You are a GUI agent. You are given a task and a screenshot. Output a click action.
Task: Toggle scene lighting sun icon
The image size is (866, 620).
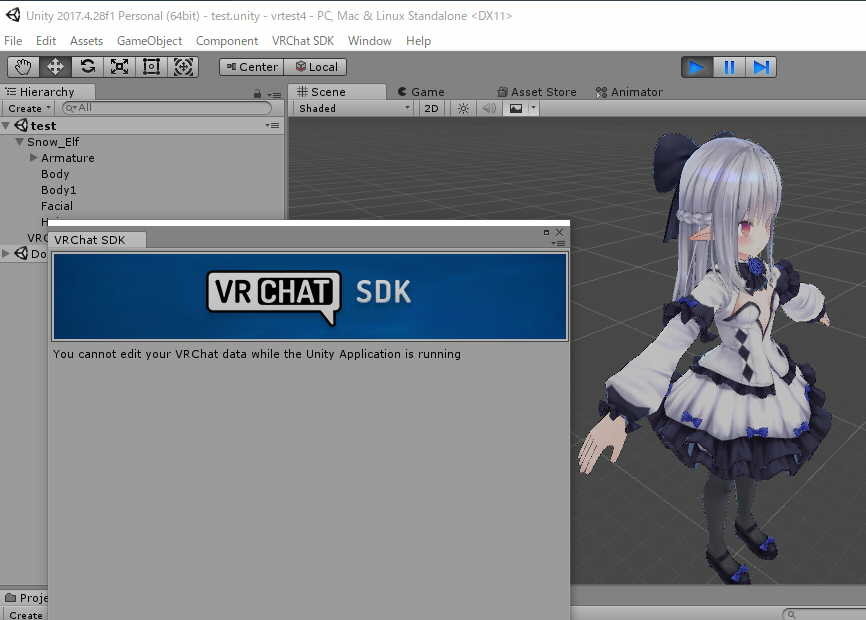point(463,108)
